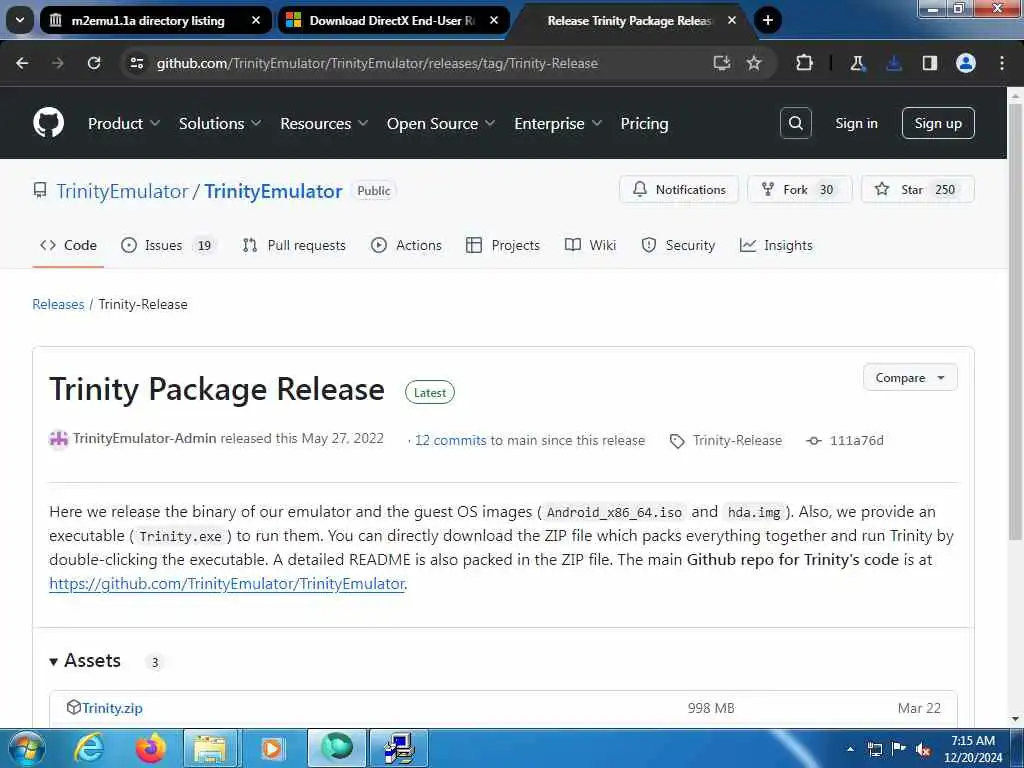This screenshot has height=768, width=1024.
Task: Open the Trinity-Release tag link
Action: [737, 441]
